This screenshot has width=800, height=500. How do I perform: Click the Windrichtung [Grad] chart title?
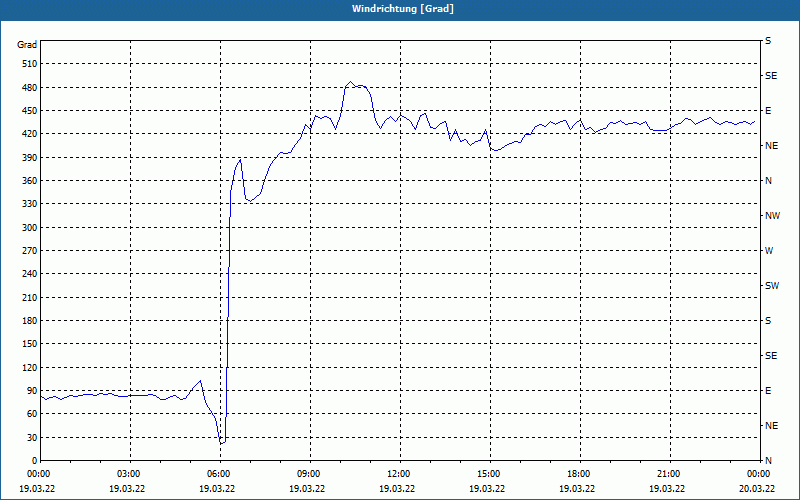tap(403, 9)
